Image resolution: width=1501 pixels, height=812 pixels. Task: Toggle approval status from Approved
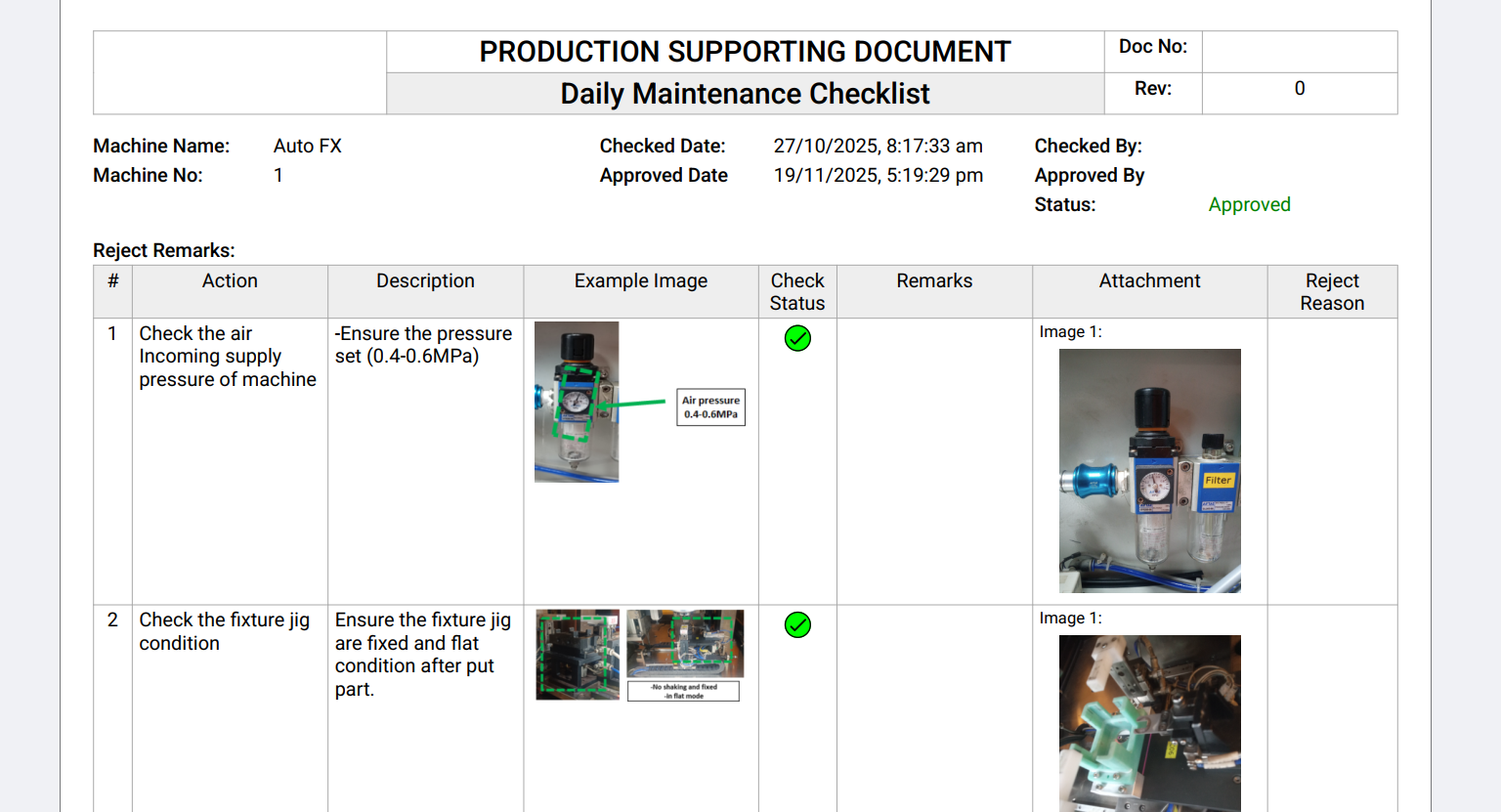pyautogui.click(x=1250, y=204)
